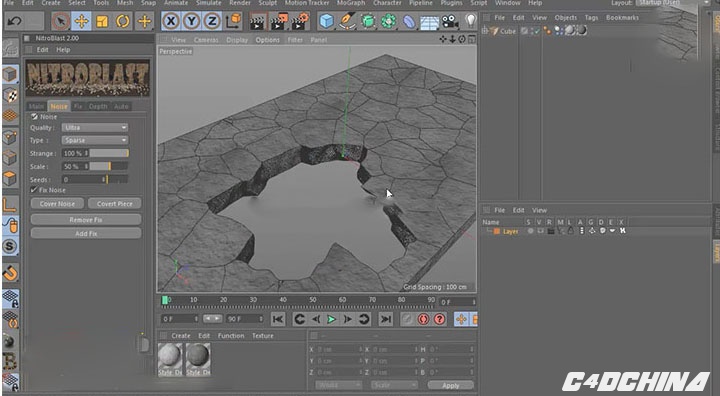Click the end frame 90 F stepper
Viewport: 720px width, 396px height.
click(261, 318)
